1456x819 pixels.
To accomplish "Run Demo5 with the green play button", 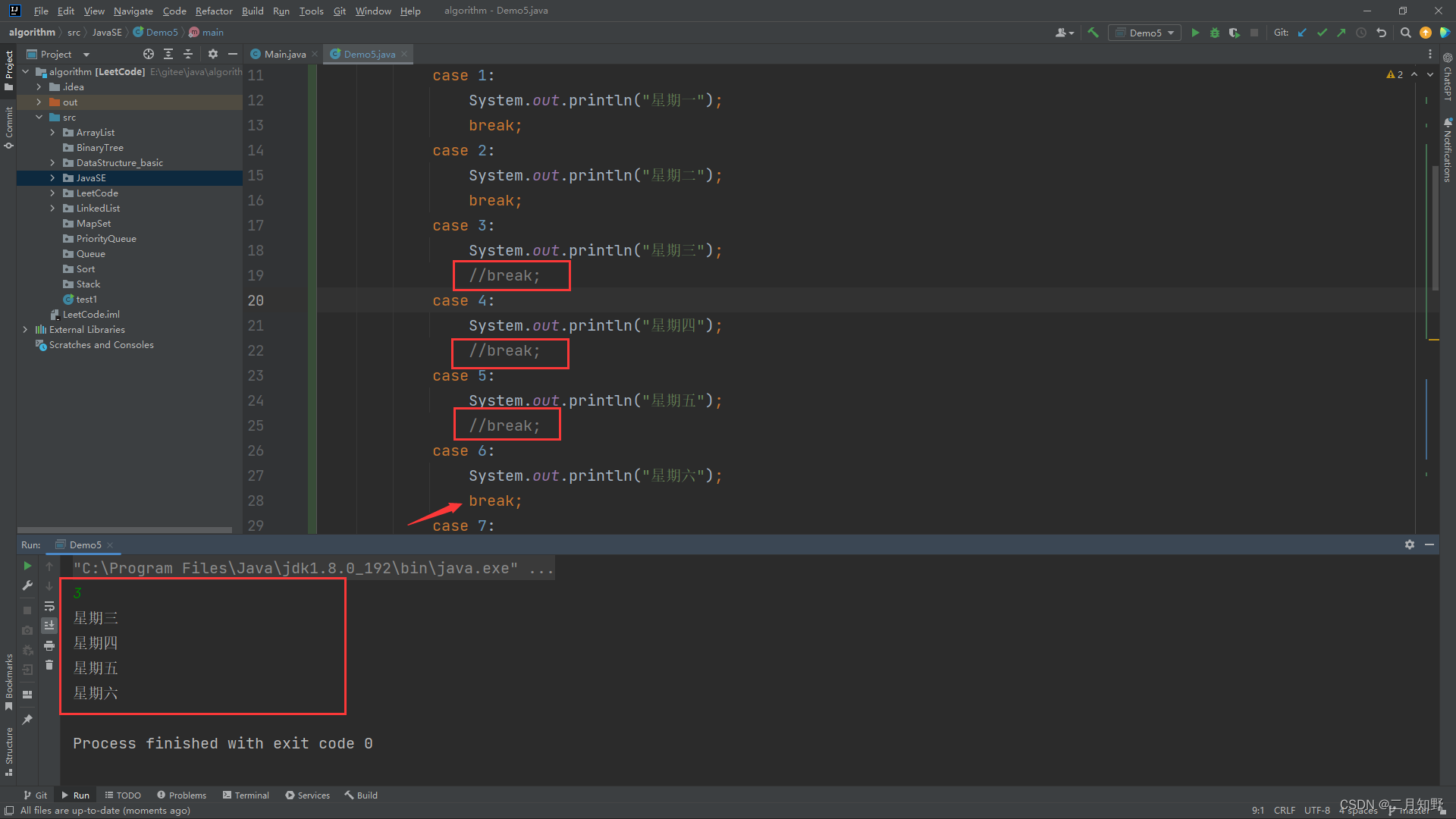I will [x=1195, y=33].
